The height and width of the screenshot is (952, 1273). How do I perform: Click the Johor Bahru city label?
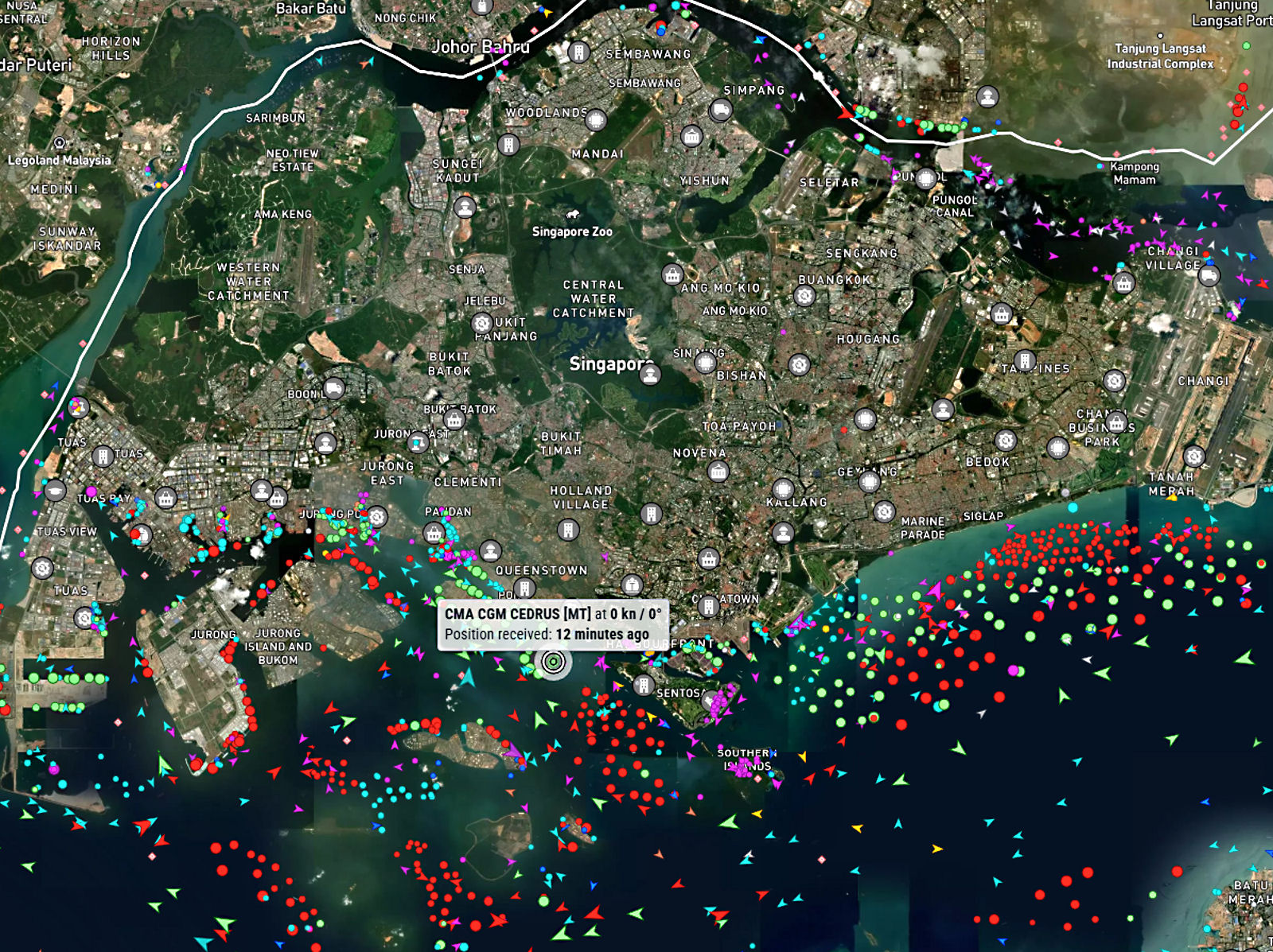point(481,47)
